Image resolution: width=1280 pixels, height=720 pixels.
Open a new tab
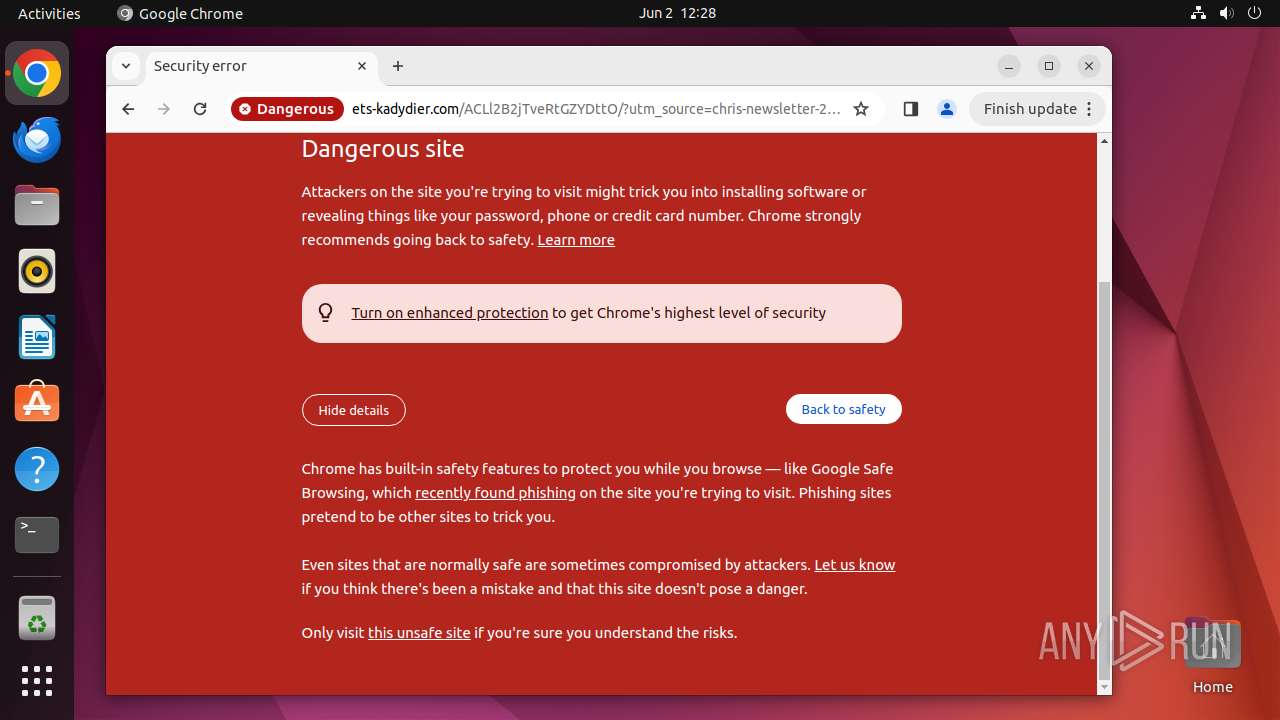pos(398,66)
